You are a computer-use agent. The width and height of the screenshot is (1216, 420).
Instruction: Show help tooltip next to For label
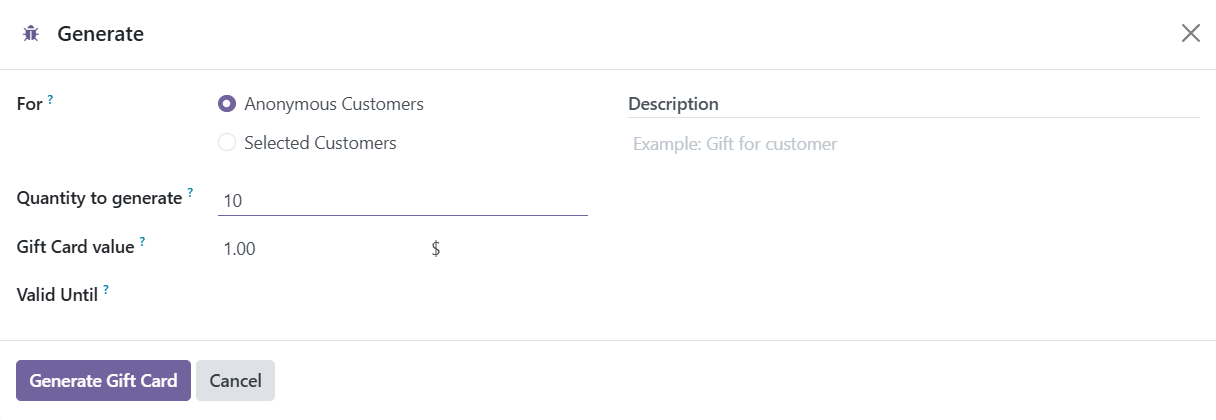[x=51, y=99]
